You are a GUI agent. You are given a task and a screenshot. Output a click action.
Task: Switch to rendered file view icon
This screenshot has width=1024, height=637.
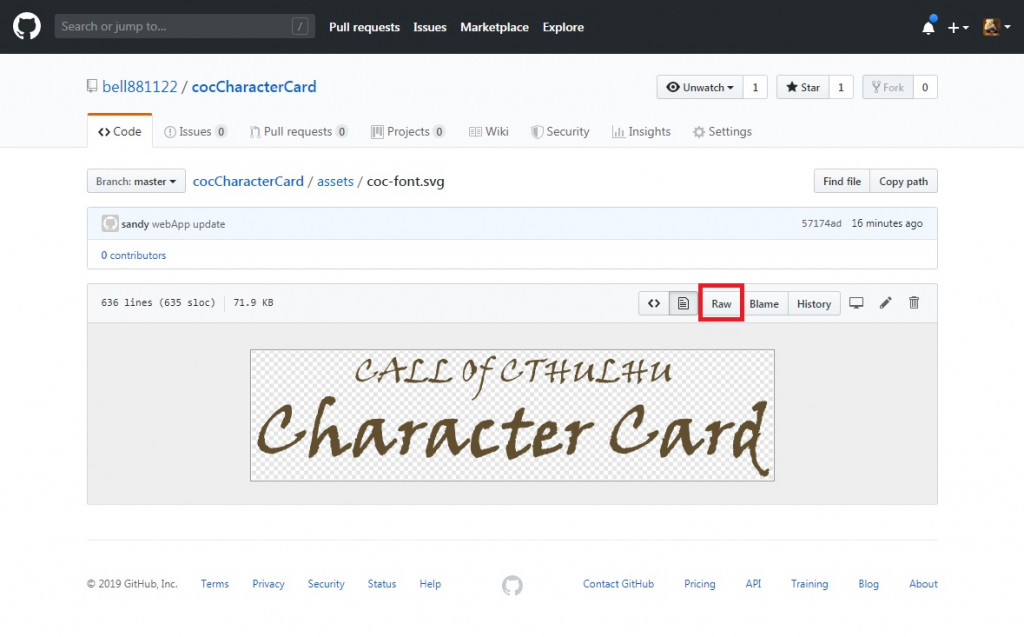(683, 303)
